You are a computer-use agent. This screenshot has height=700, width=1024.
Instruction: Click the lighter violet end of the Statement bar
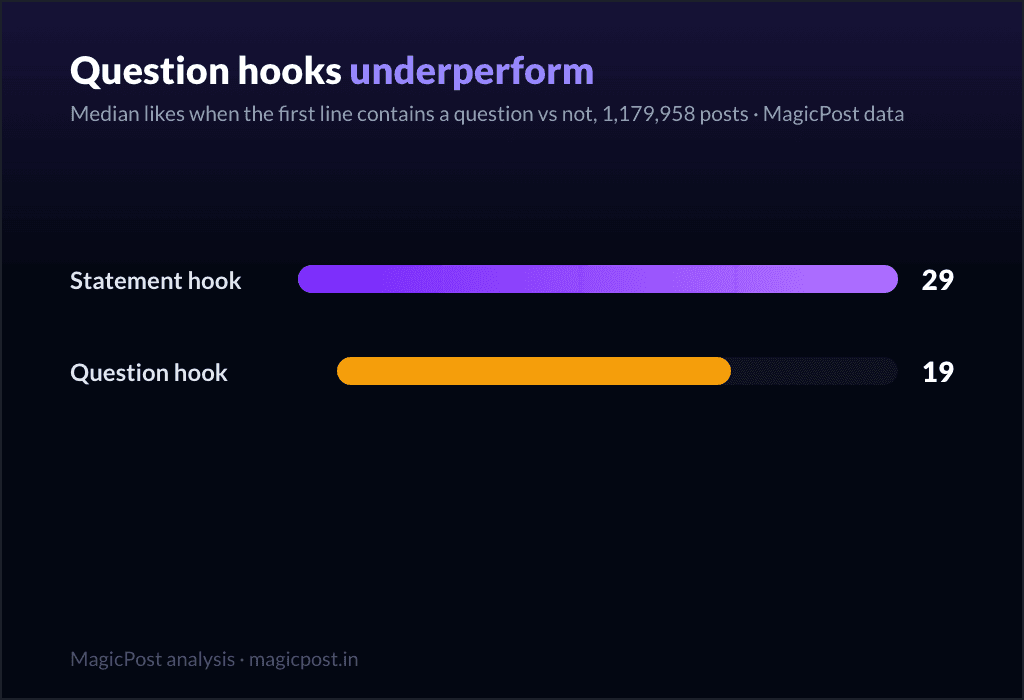point(849,279)
